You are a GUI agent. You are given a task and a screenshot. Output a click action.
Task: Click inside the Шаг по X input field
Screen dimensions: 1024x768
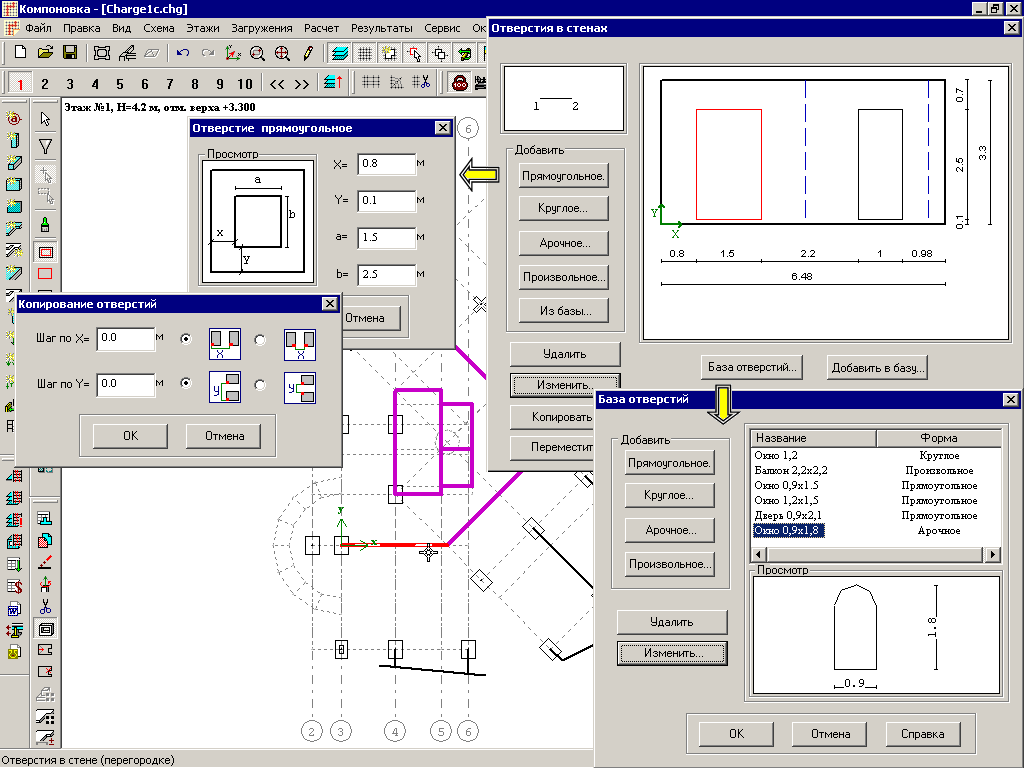tap(125, 339)
